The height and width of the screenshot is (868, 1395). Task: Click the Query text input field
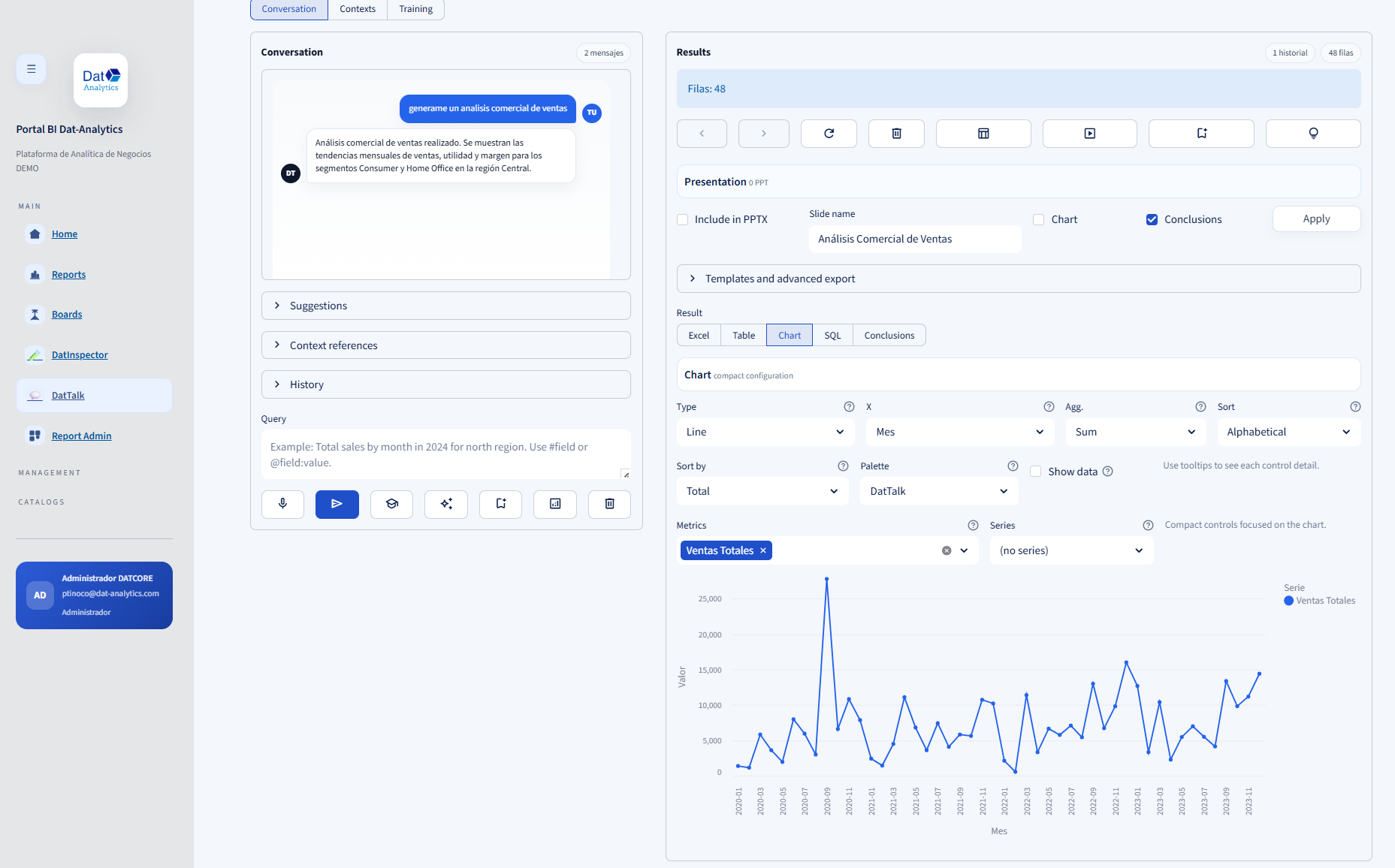[445, 454]
